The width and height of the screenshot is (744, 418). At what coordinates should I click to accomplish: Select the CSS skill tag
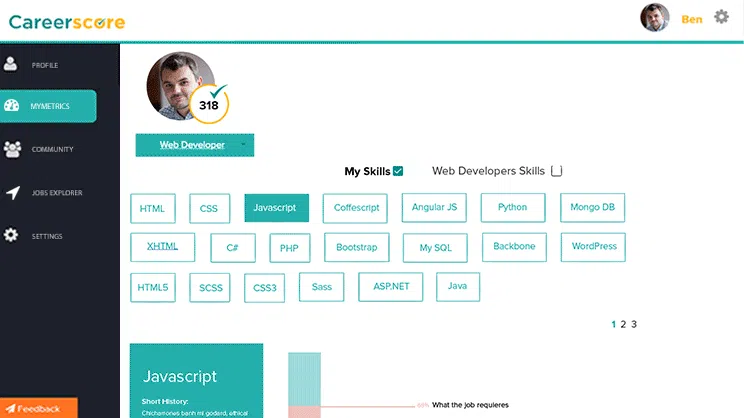pos(209,208)
